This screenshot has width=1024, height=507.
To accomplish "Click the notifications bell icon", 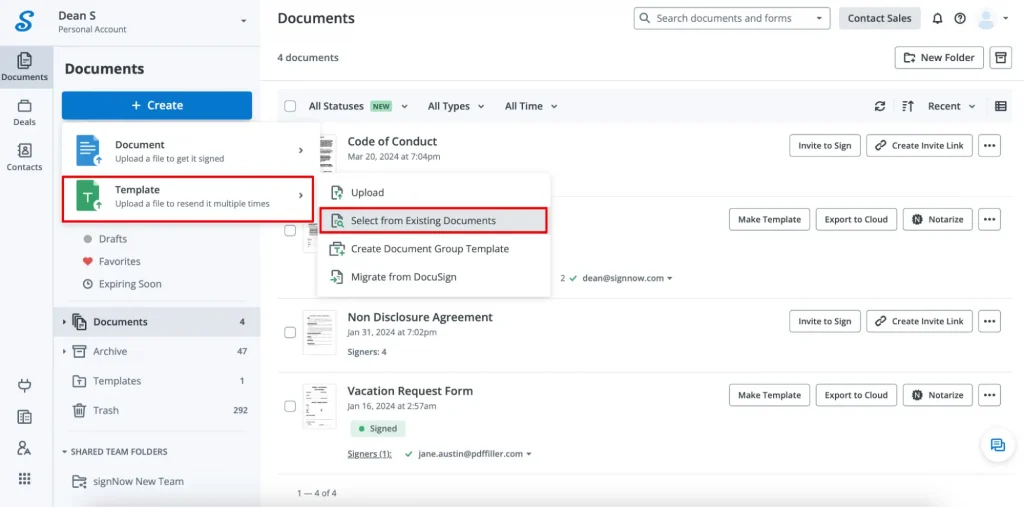I will (x=937, y=18).
